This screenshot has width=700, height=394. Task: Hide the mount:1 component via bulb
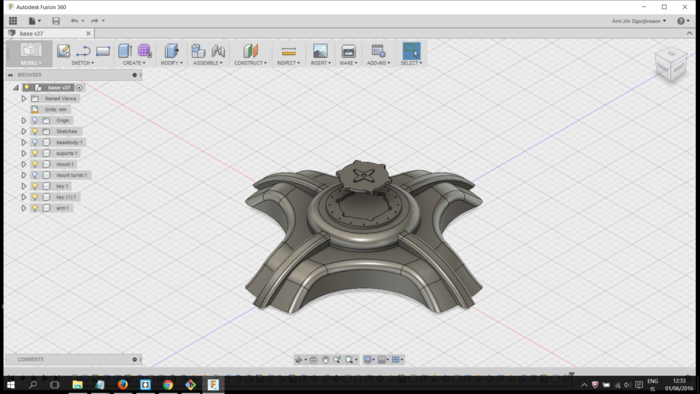[35, 164]
